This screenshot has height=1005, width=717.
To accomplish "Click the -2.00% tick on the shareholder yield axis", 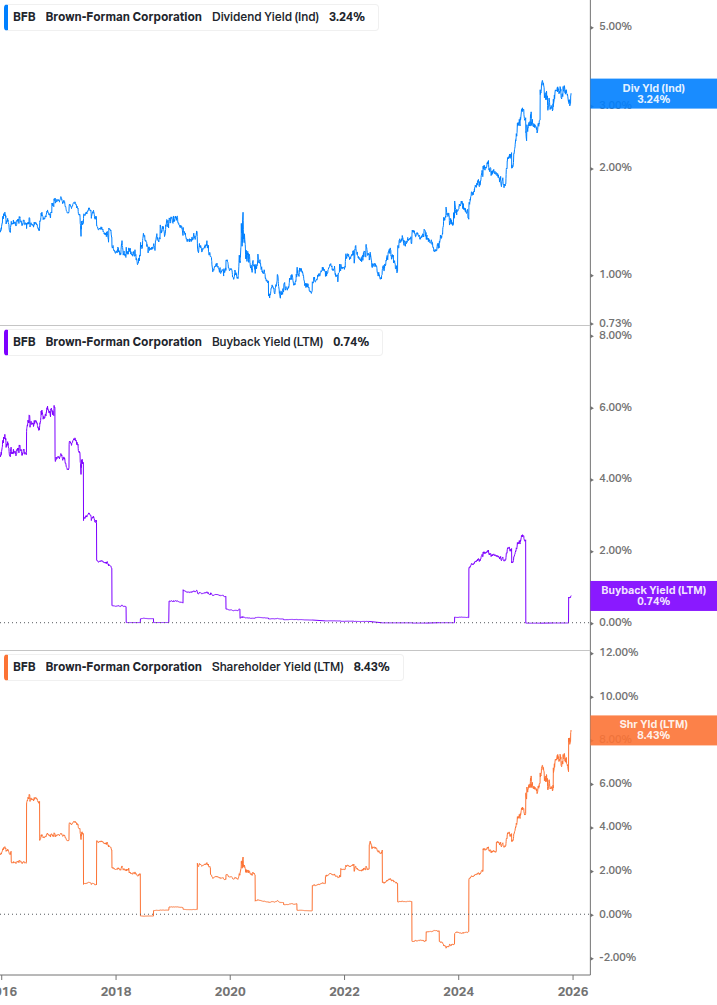I will [618, 958].
